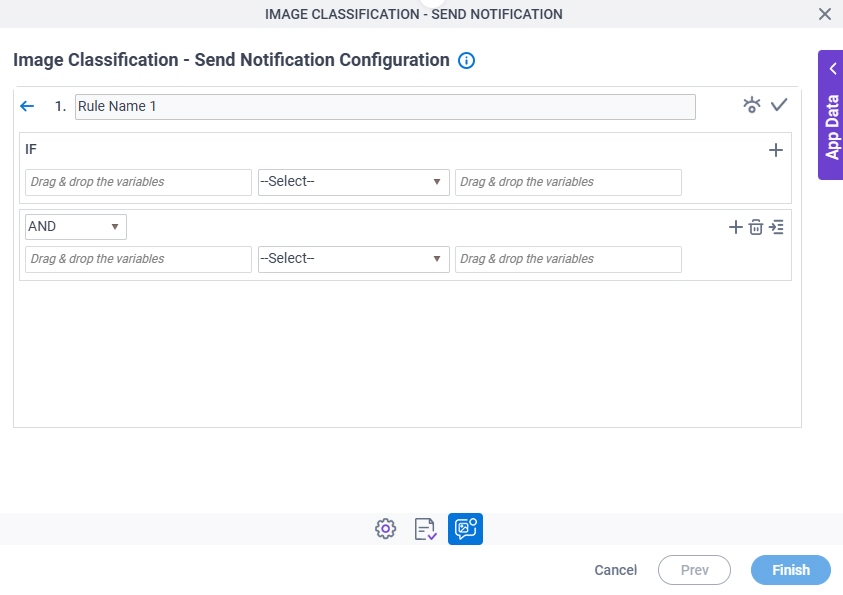Click the Finish button
This screenshot has width=843, height=595.
click(x=790, y=570)
